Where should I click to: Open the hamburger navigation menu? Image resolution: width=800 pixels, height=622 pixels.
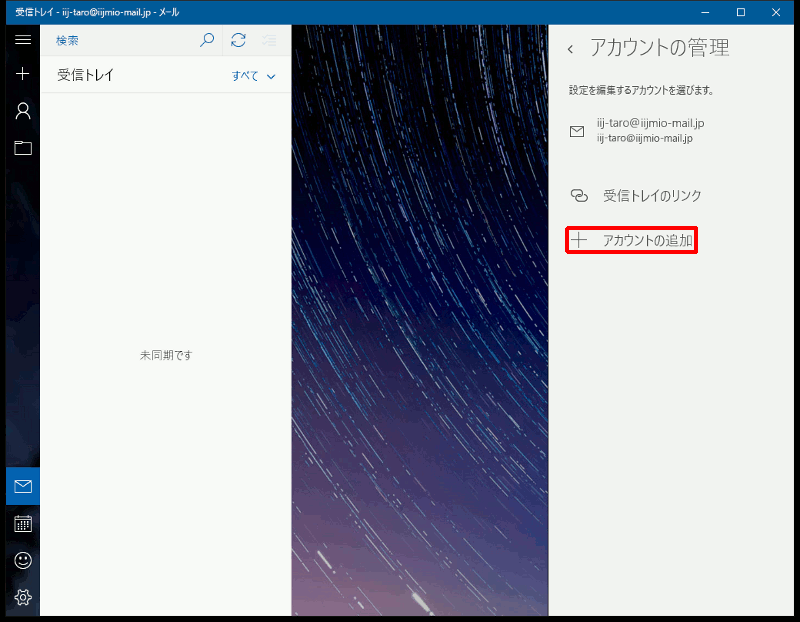point(23,40)
